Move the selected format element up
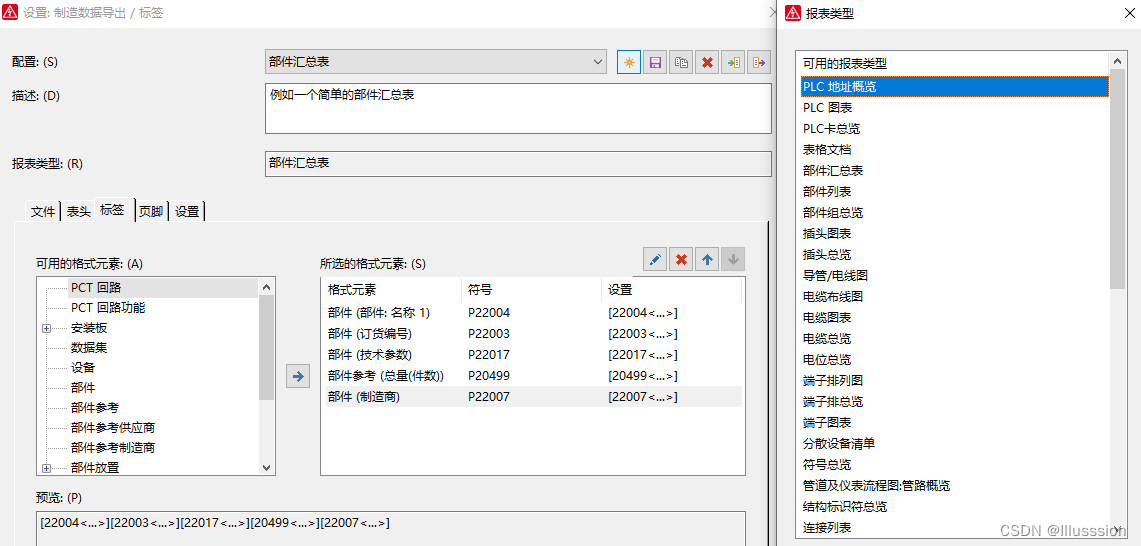1141x546 pixels. [x=707, y=260]
